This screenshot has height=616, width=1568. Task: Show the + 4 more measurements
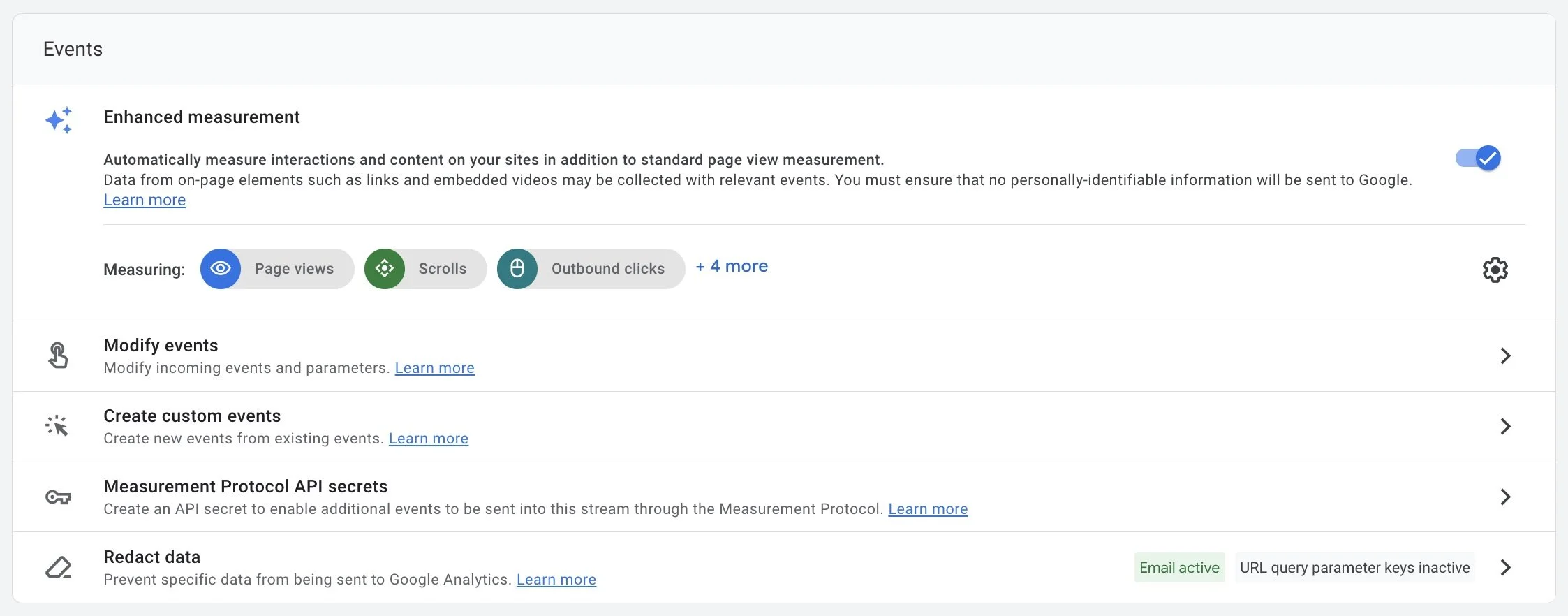point(732,266)
